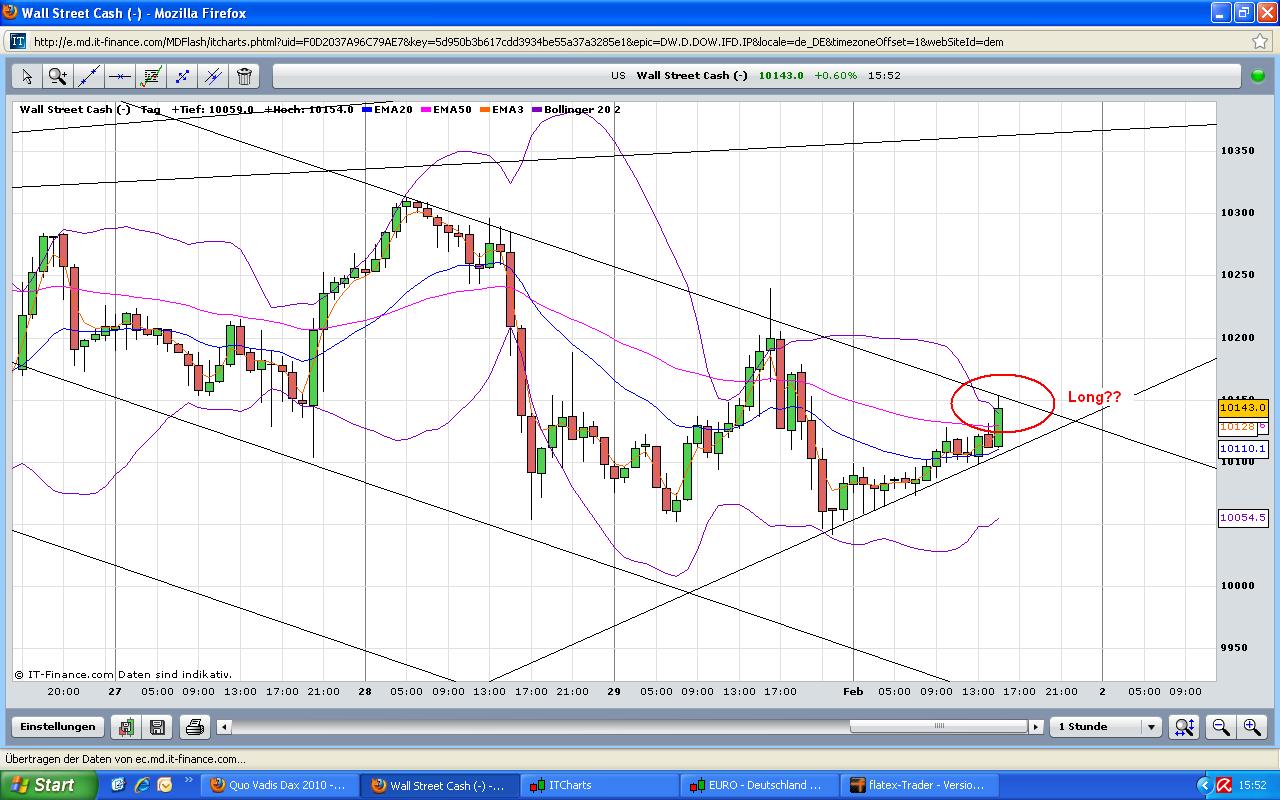Click the +0.60% change value
Screen dimensions: 1280x800
[835, 76]
